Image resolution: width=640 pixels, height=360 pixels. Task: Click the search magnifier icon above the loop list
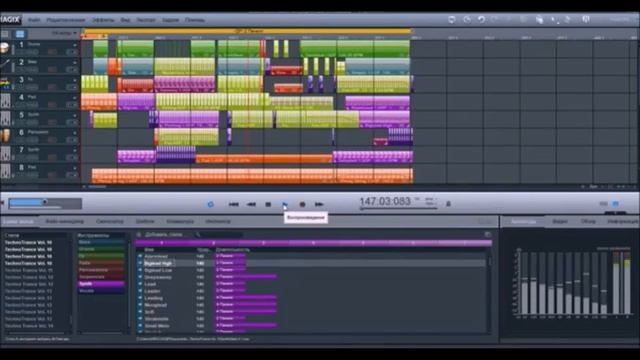click(x=198, y=235)
